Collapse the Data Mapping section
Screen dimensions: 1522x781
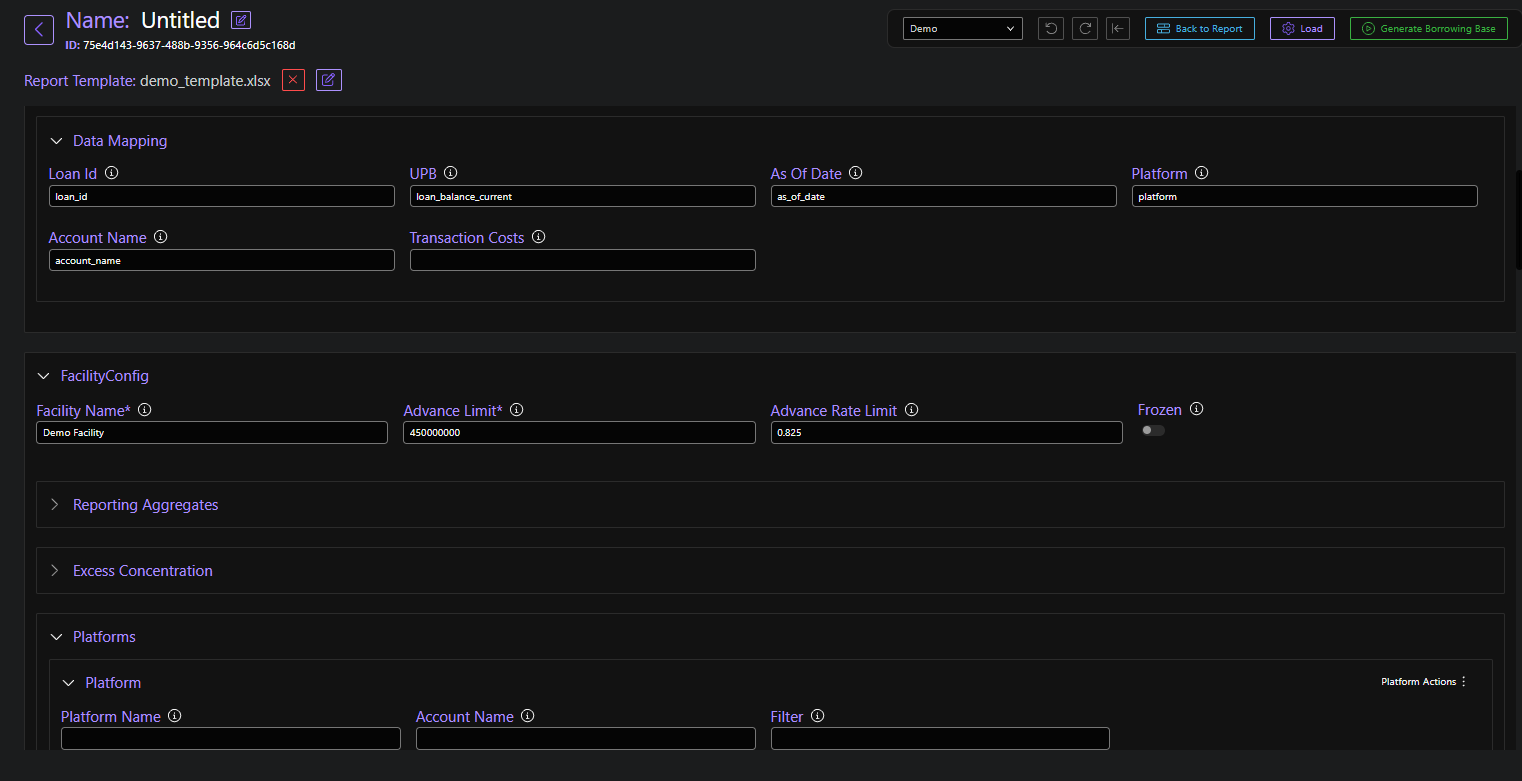tap(56, 141)
